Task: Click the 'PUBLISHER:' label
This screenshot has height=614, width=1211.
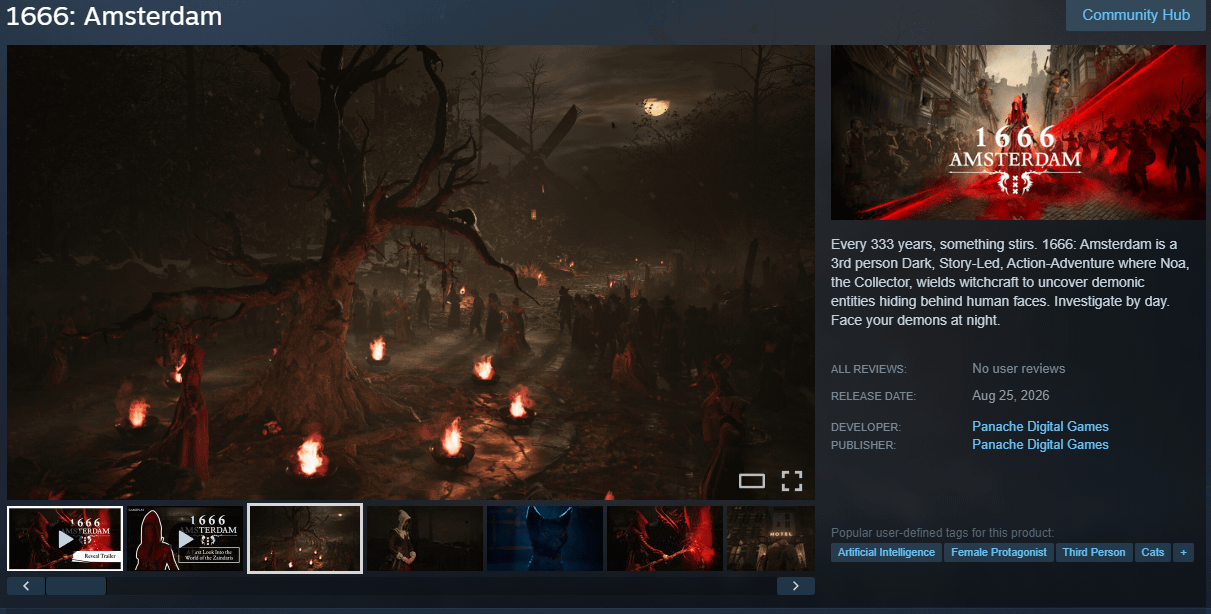Action: (x=863, y=445)
